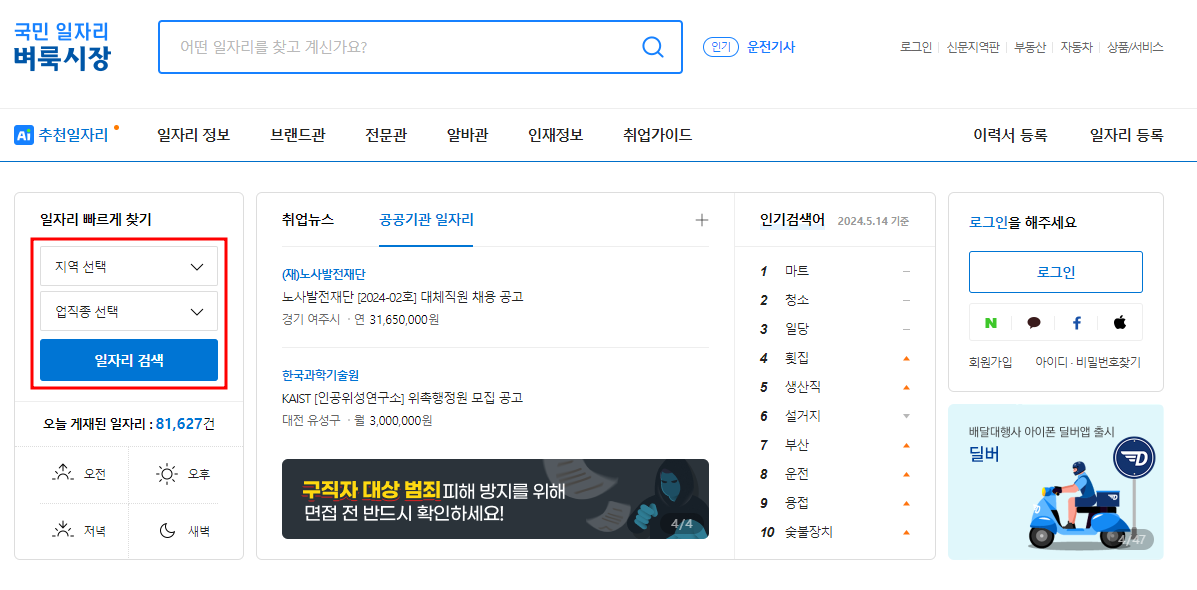
Task: Open the 업직종 선택 dropdown
Action: [128, 311]
